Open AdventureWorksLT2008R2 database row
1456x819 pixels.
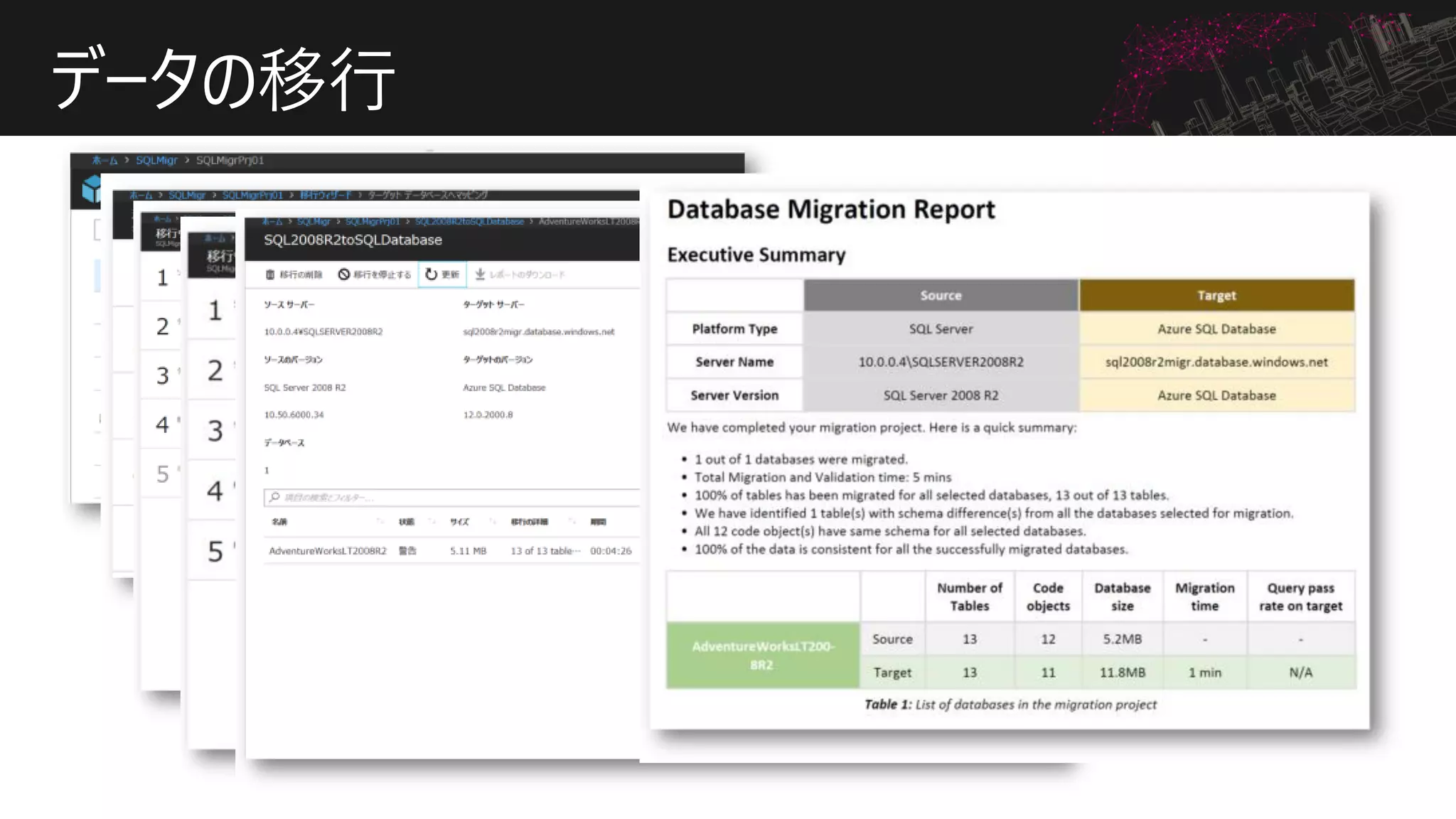(x=328, y=551)
